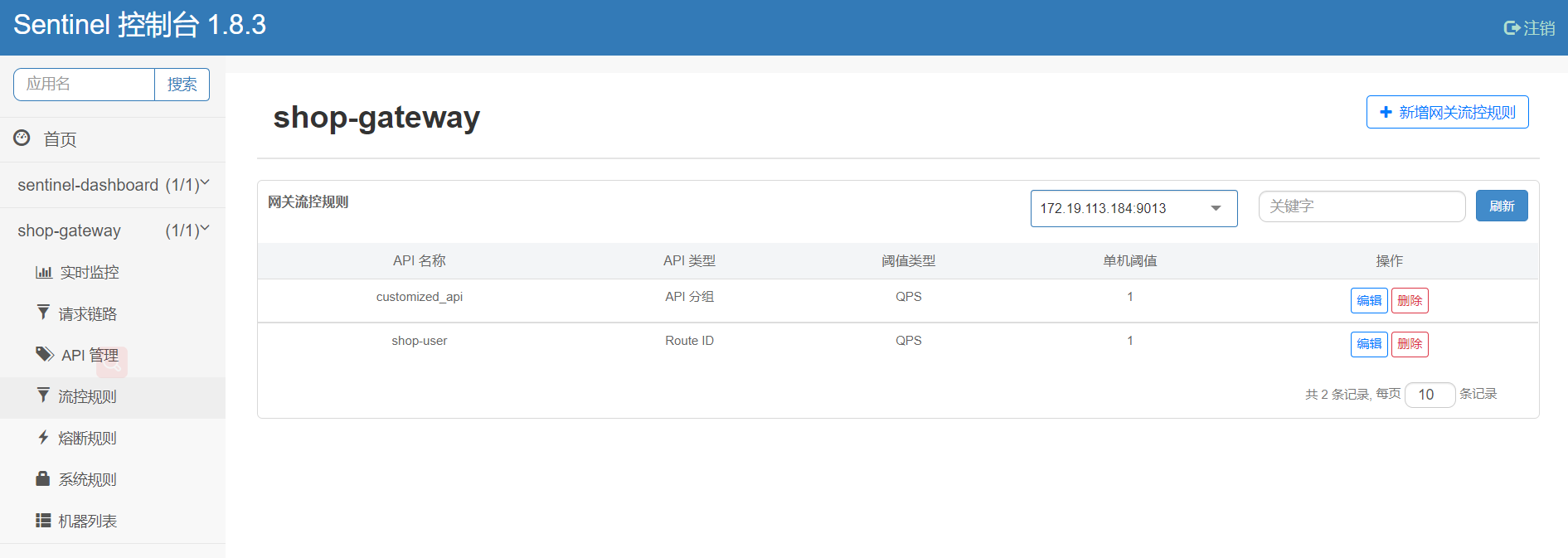Open 系统规则 in the sidebar

[113, 479]
